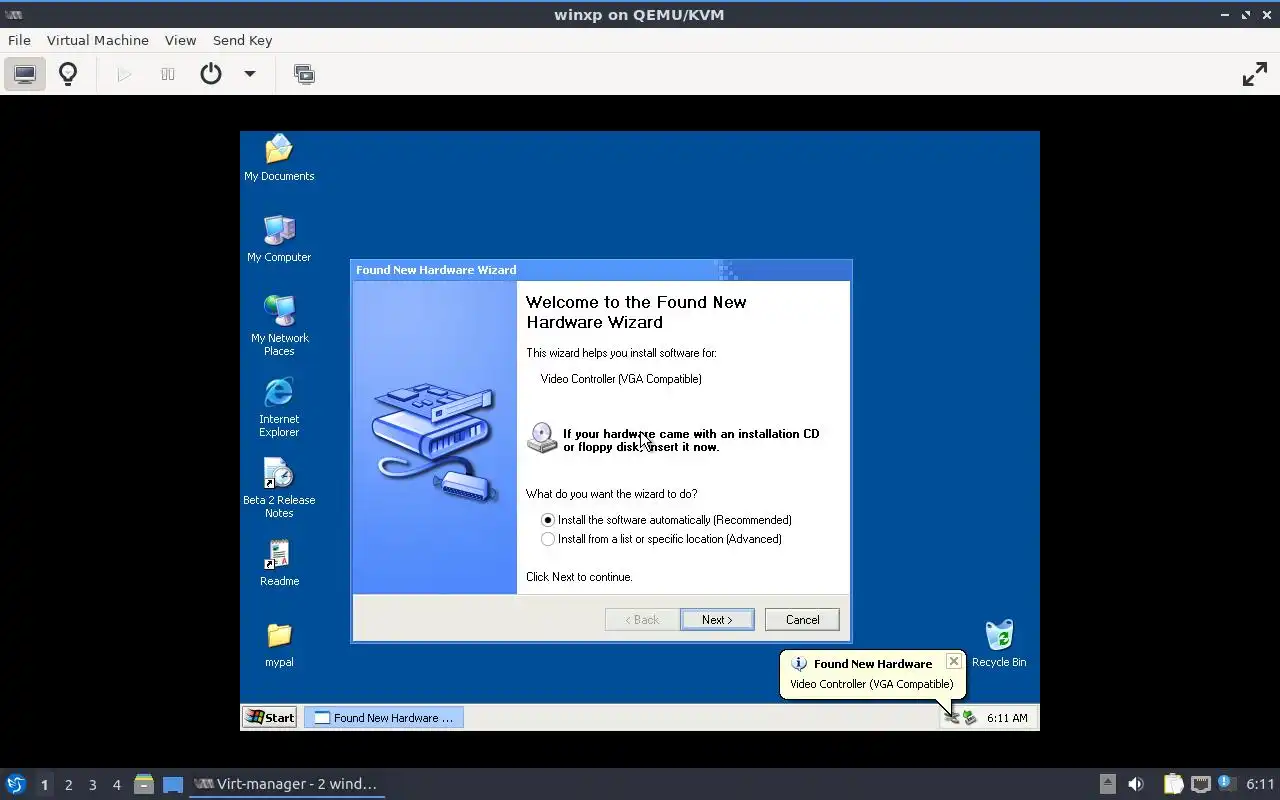1280x800 pixels.
Task: Click Virt-manager host taskbar entry
Action: pos(287,784)
